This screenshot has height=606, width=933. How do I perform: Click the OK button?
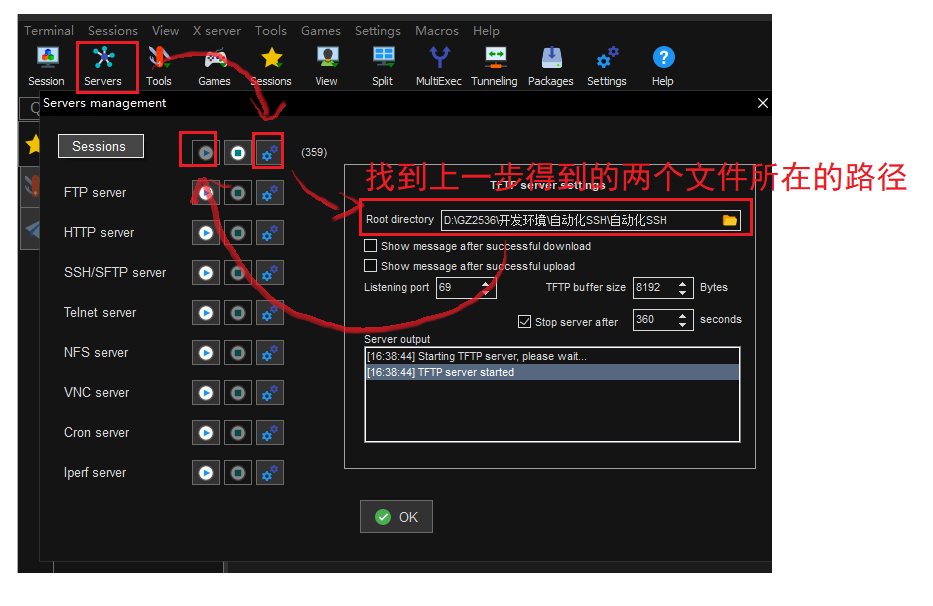396,517
